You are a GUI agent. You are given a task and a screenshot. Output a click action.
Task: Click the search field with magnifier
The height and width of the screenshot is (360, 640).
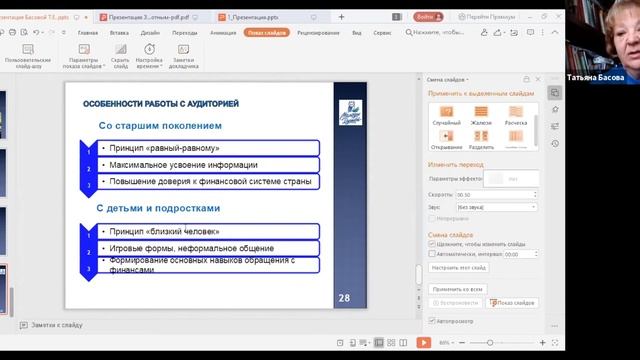[435, 32]
